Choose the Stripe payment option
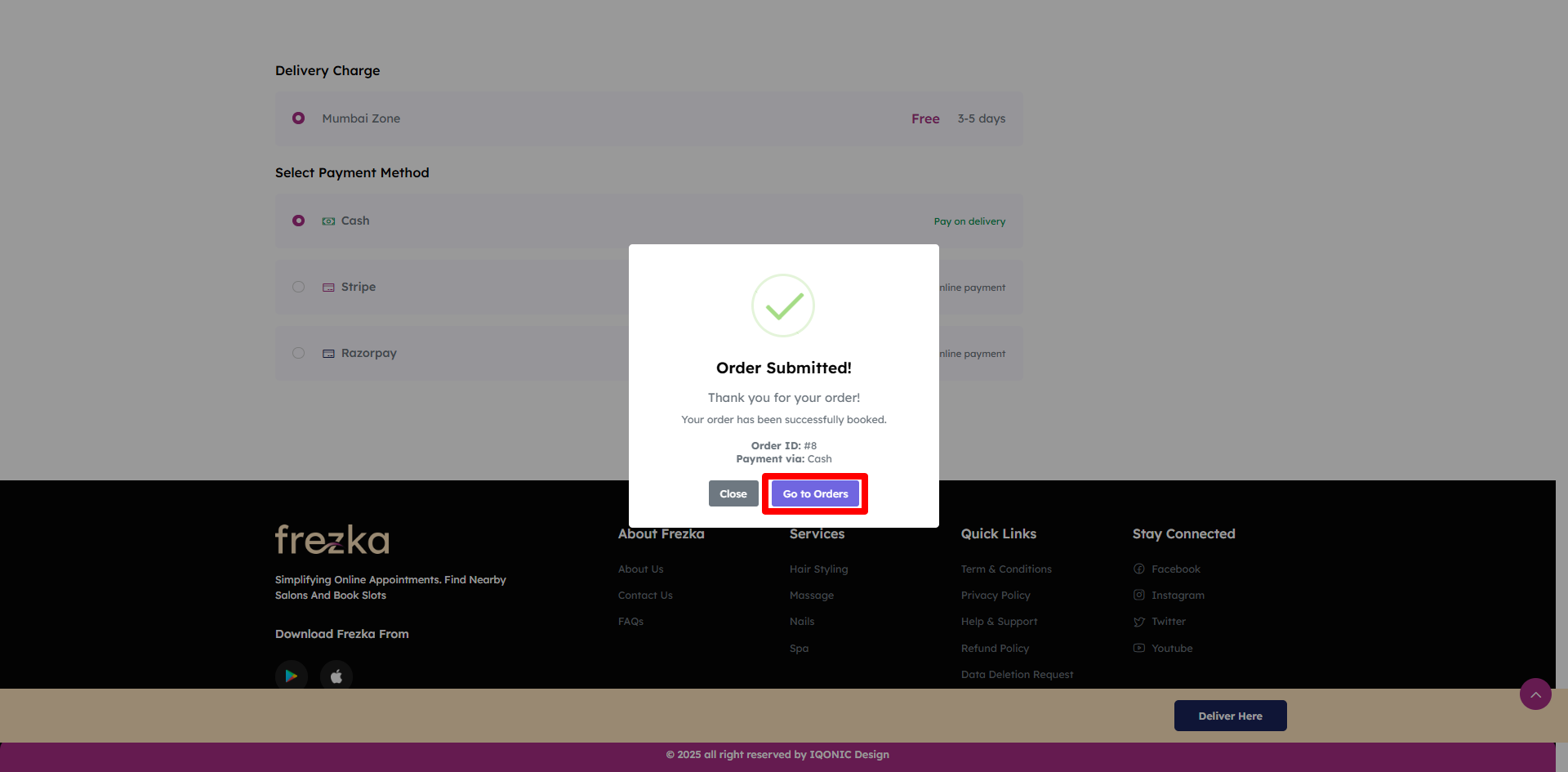The image size is (1568, 772). tap(299, 287)
